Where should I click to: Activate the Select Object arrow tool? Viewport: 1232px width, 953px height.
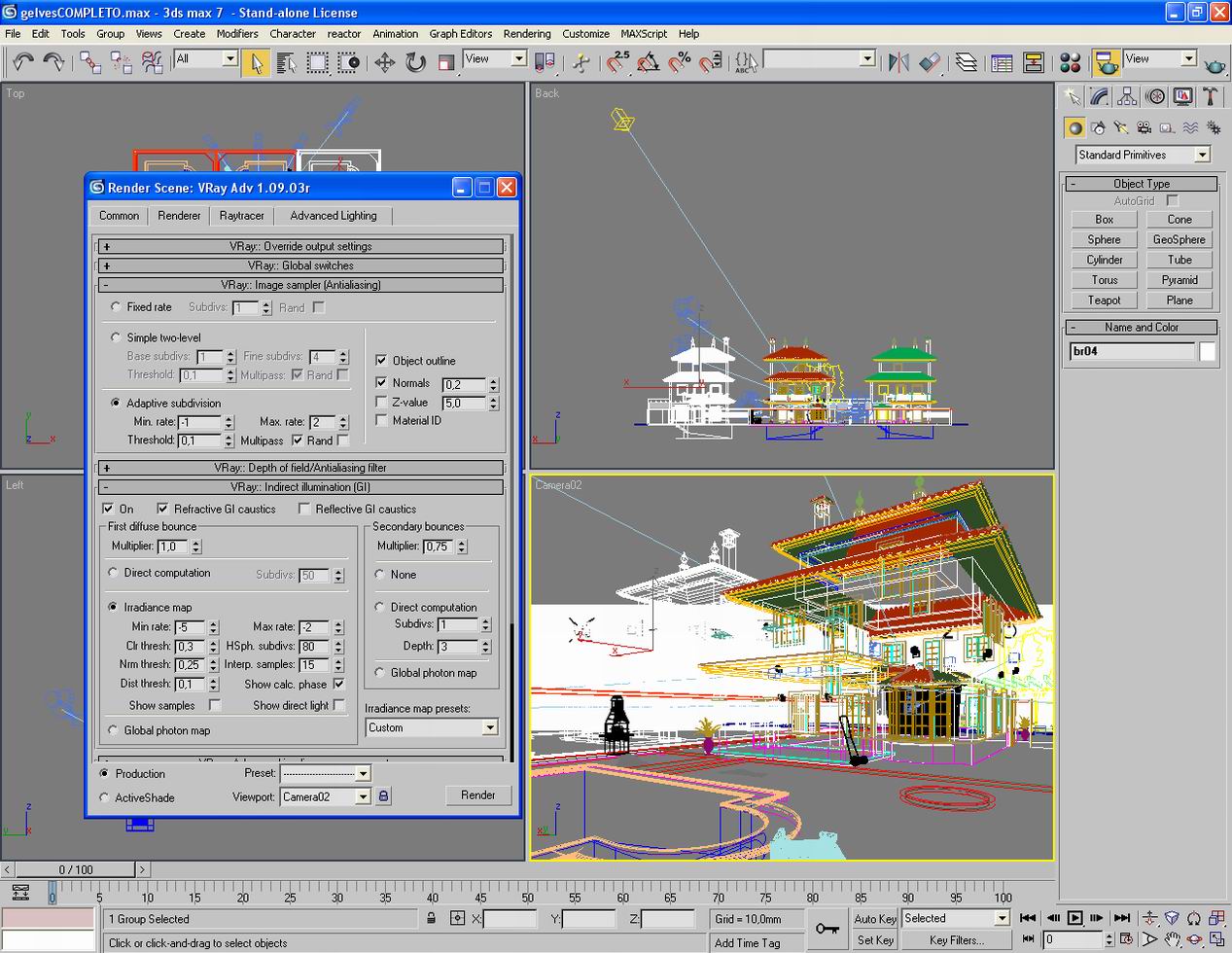[x=256, y=62]
